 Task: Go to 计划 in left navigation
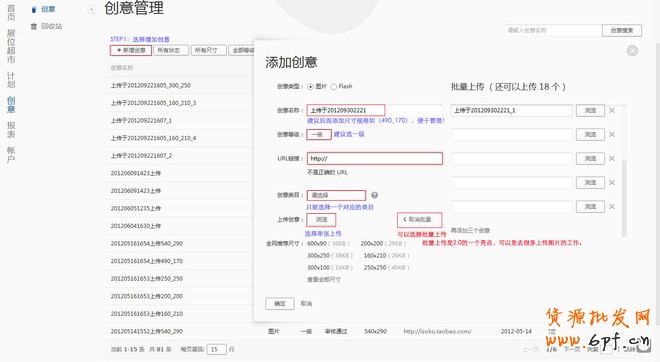pyautogui.click(x=11, y=80)
